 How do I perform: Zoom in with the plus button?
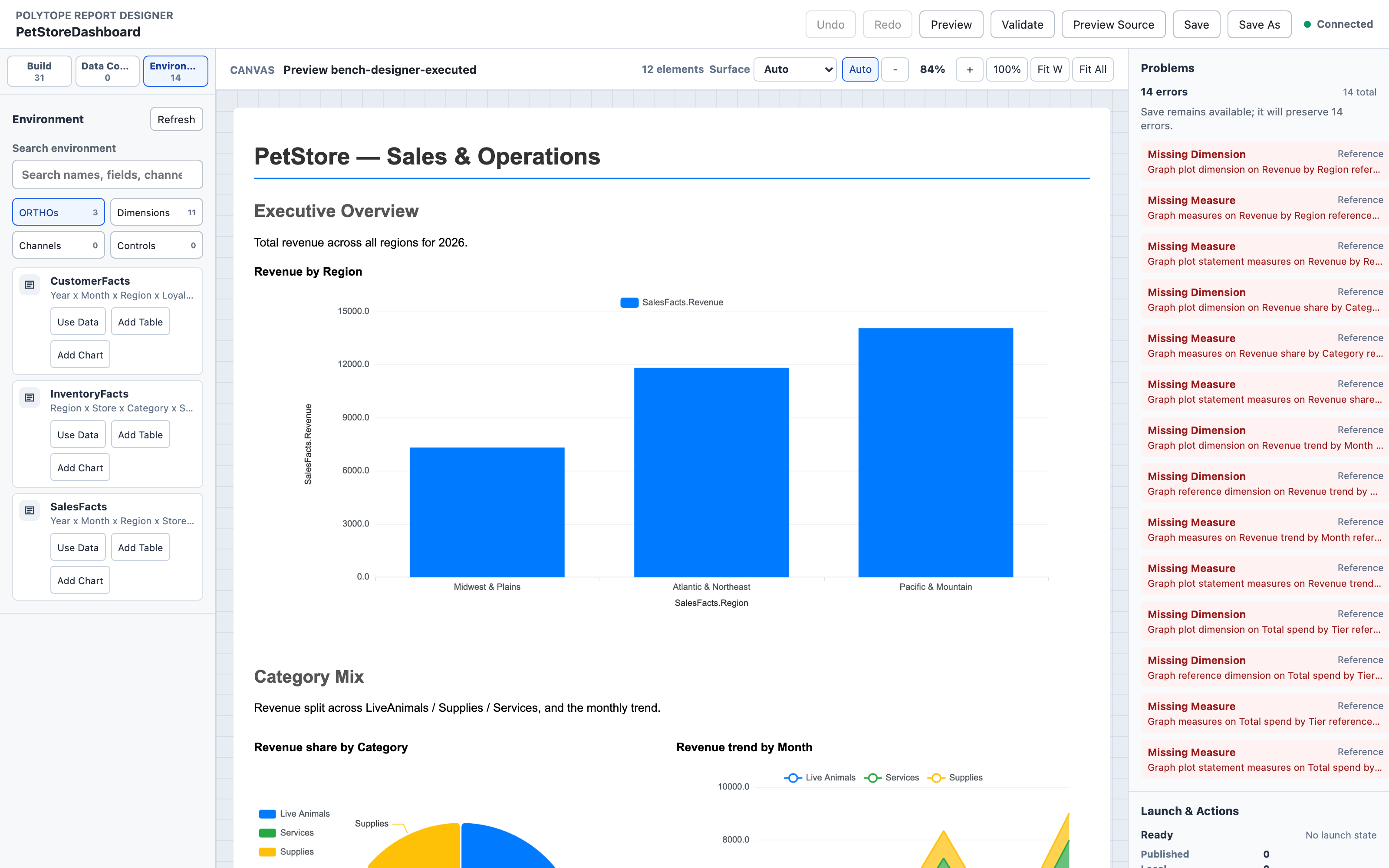[969, 69]
